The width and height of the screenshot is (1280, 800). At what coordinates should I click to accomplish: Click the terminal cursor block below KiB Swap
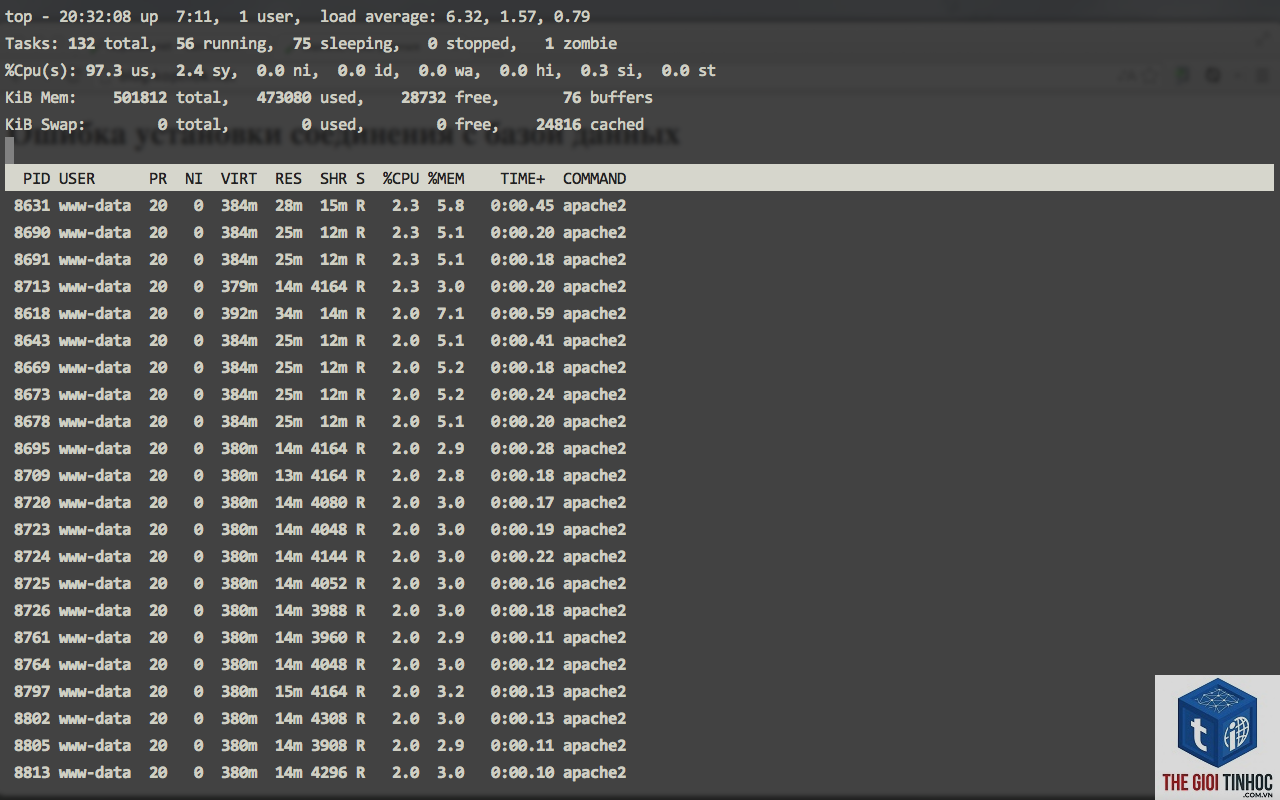(9, 151)
